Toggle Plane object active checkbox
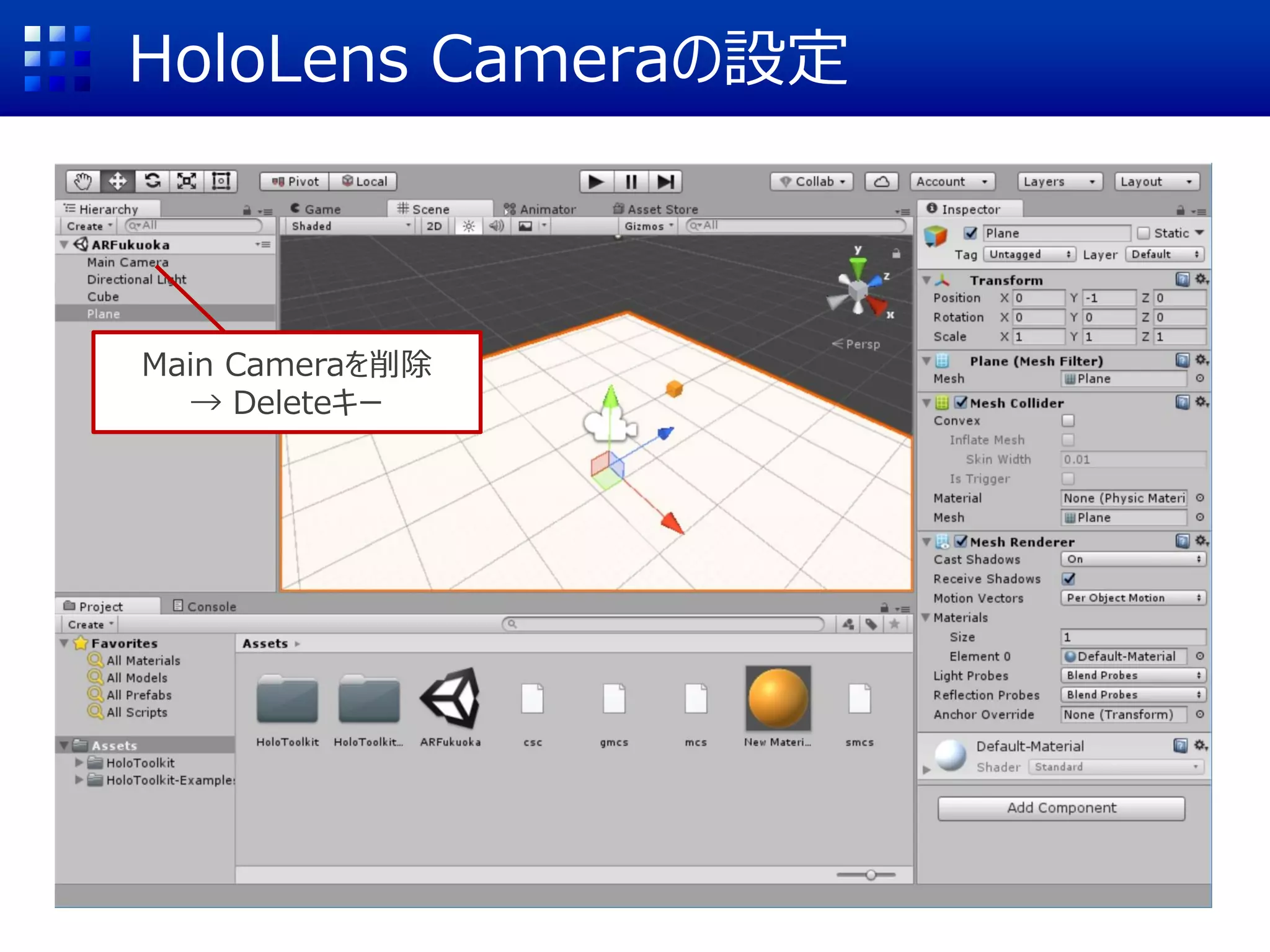This screenshot has height=952, width=1270. [970, 233]
